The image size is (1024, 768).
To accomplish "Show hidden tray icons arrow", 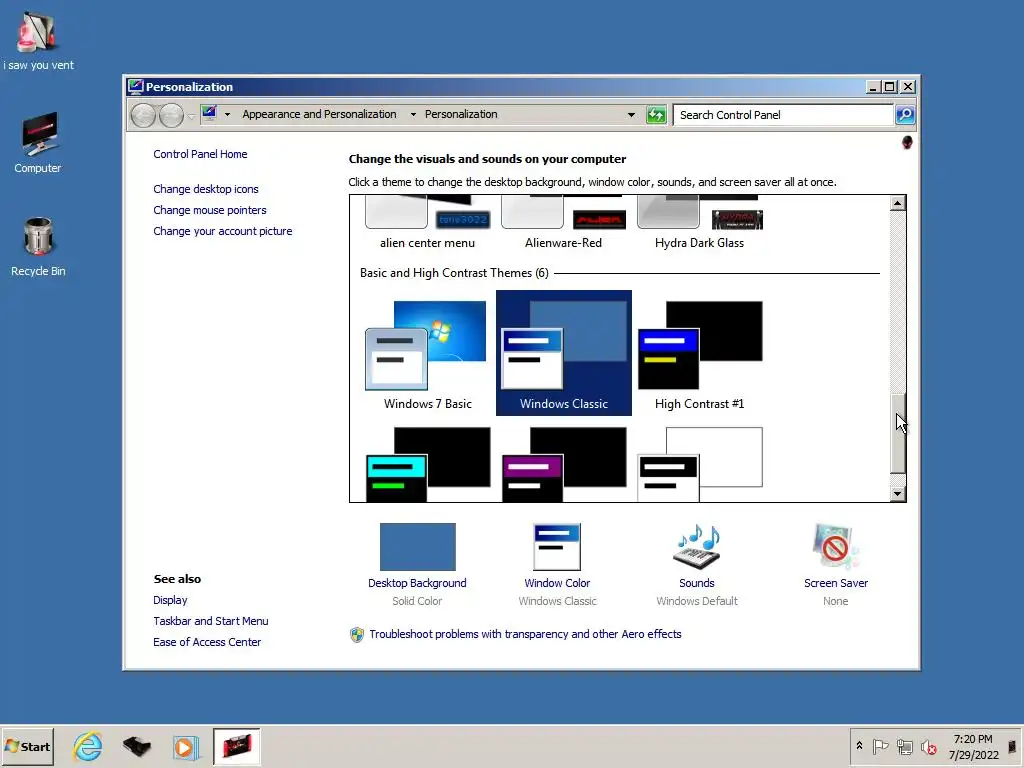I will 859,746.
